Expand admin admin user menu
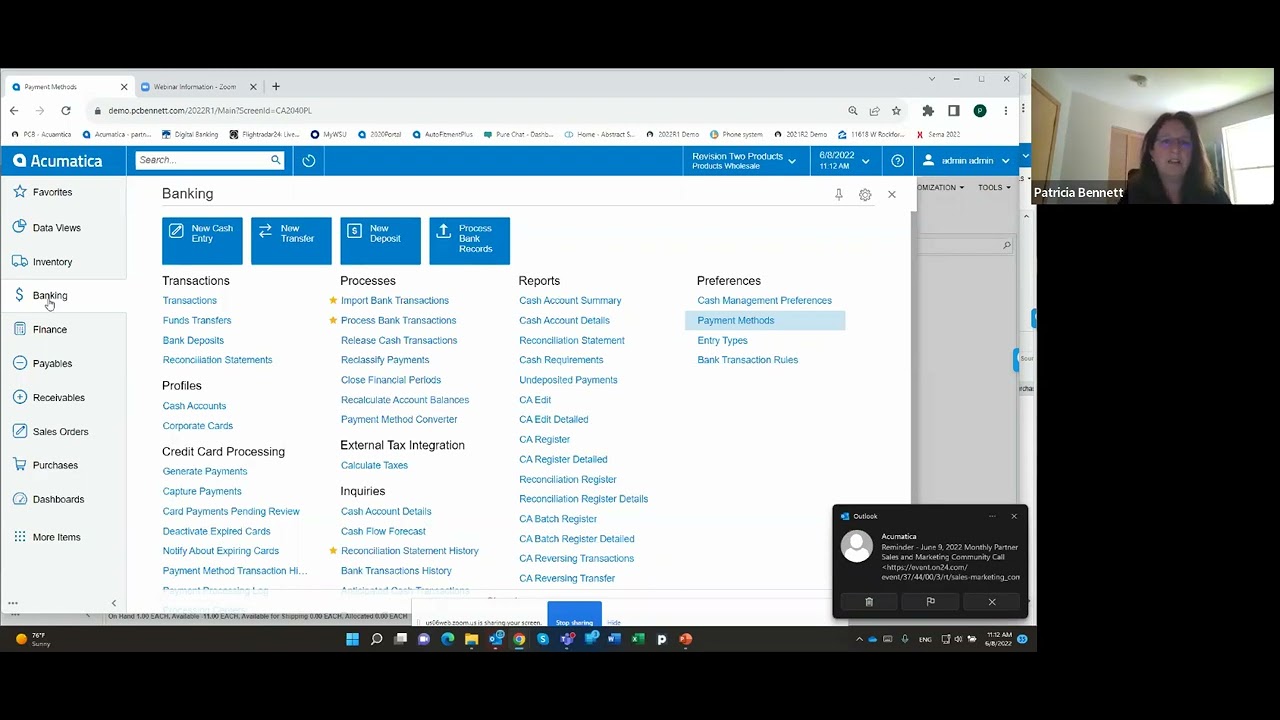This screenshot has height=720, width=1280. [967, 160]
